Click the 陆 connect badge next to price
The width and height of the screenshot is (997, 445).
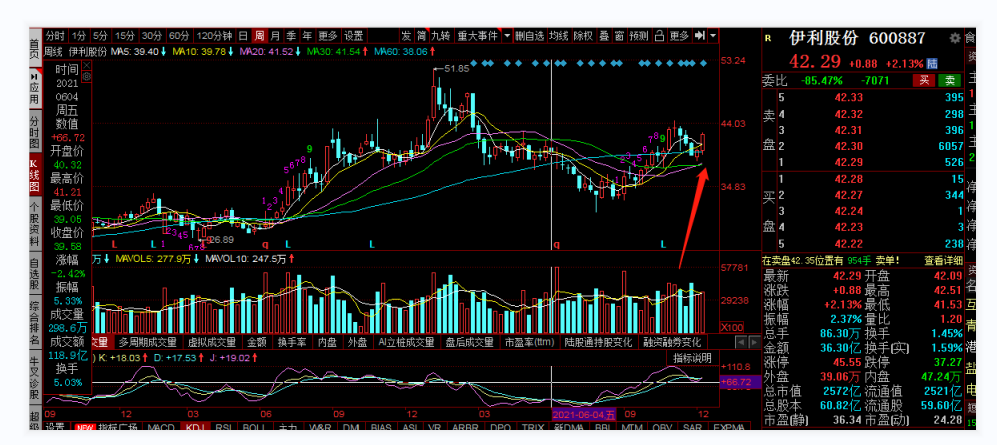click(x=932, y=64)
